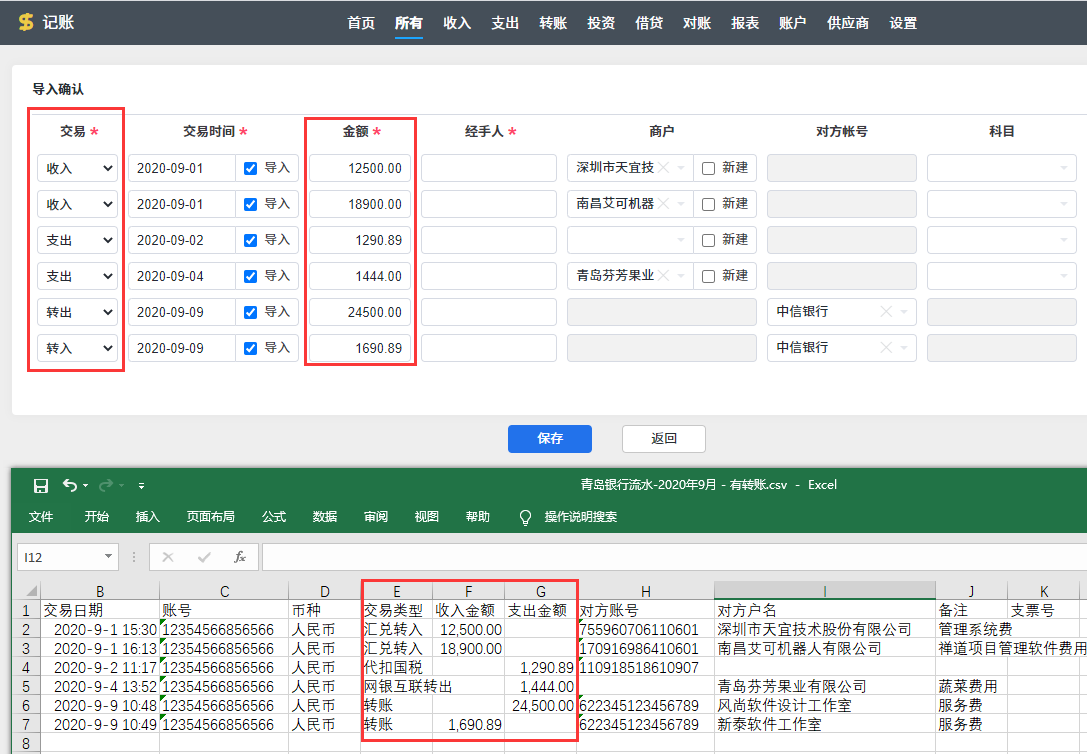Clear 中信银行 in the 转出 row
This screenshot has width=1087, height=754.
point(885,312)
